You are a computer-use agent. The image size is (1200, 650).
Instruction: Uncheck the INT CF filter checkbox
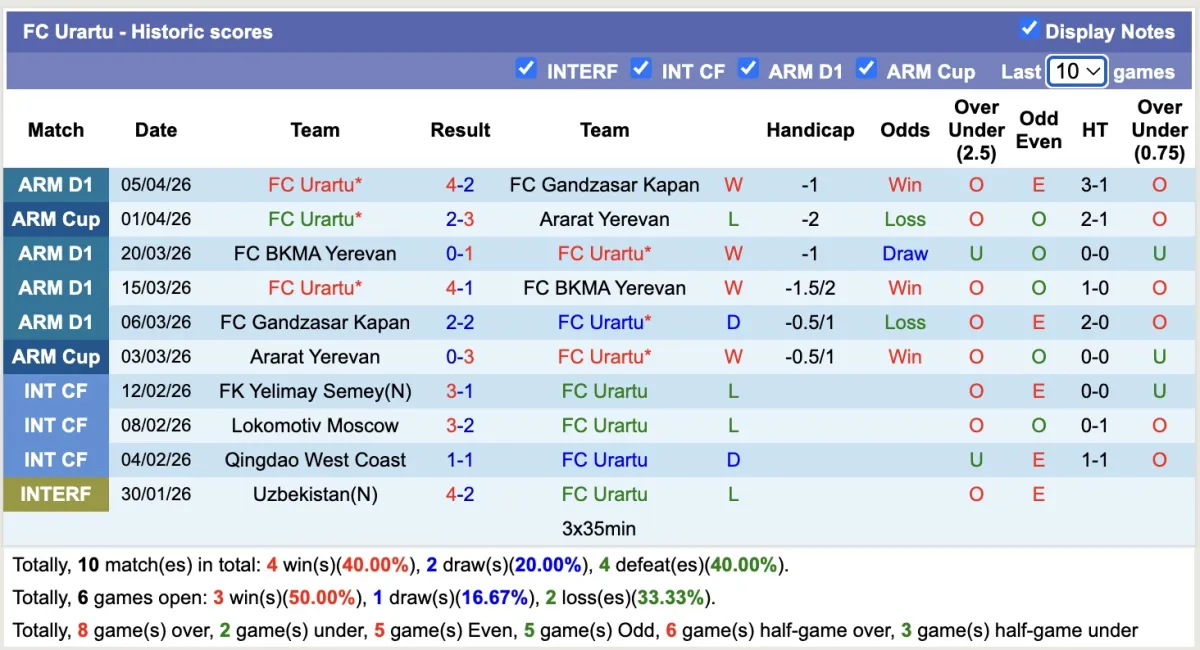[640, 69]
